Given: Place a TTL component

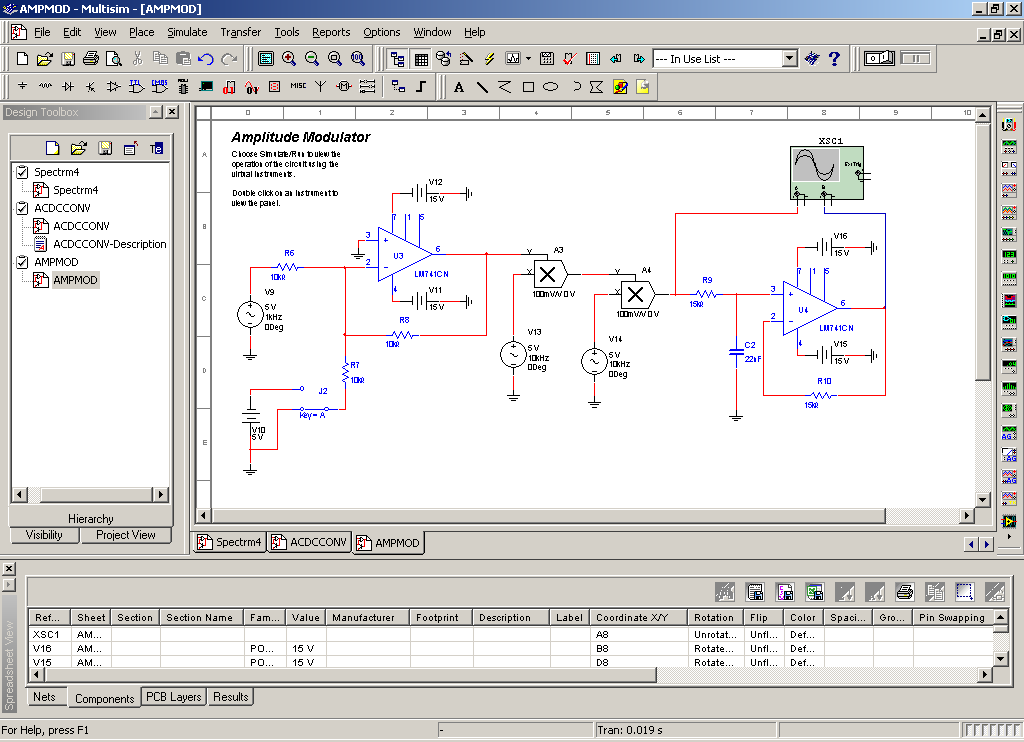Looking at the screenshot, I should (x=136, y=86).
